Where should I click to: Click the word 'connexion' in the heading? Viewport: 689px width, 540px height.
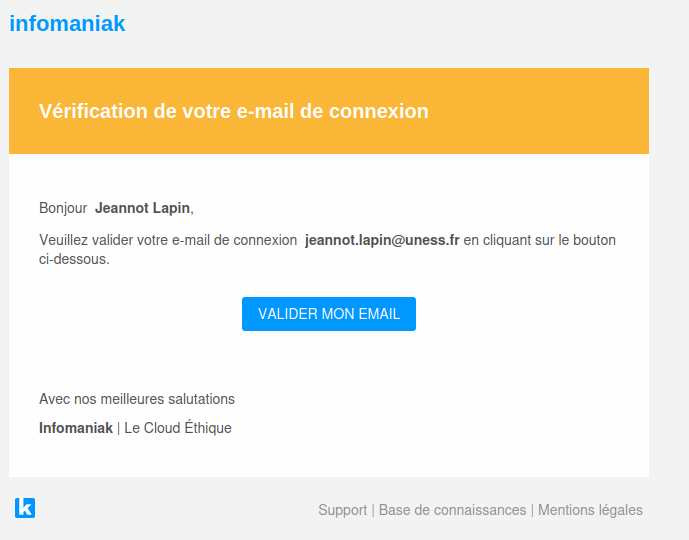(379, 111)
